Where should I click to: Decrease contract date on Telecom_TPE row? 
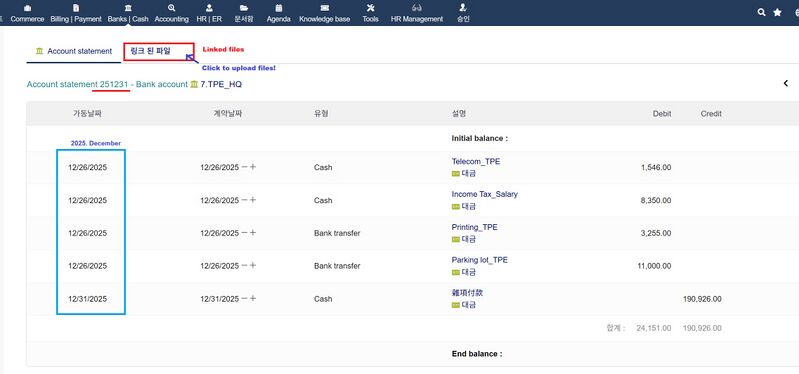pyautogui.click(x=244, y=167)
